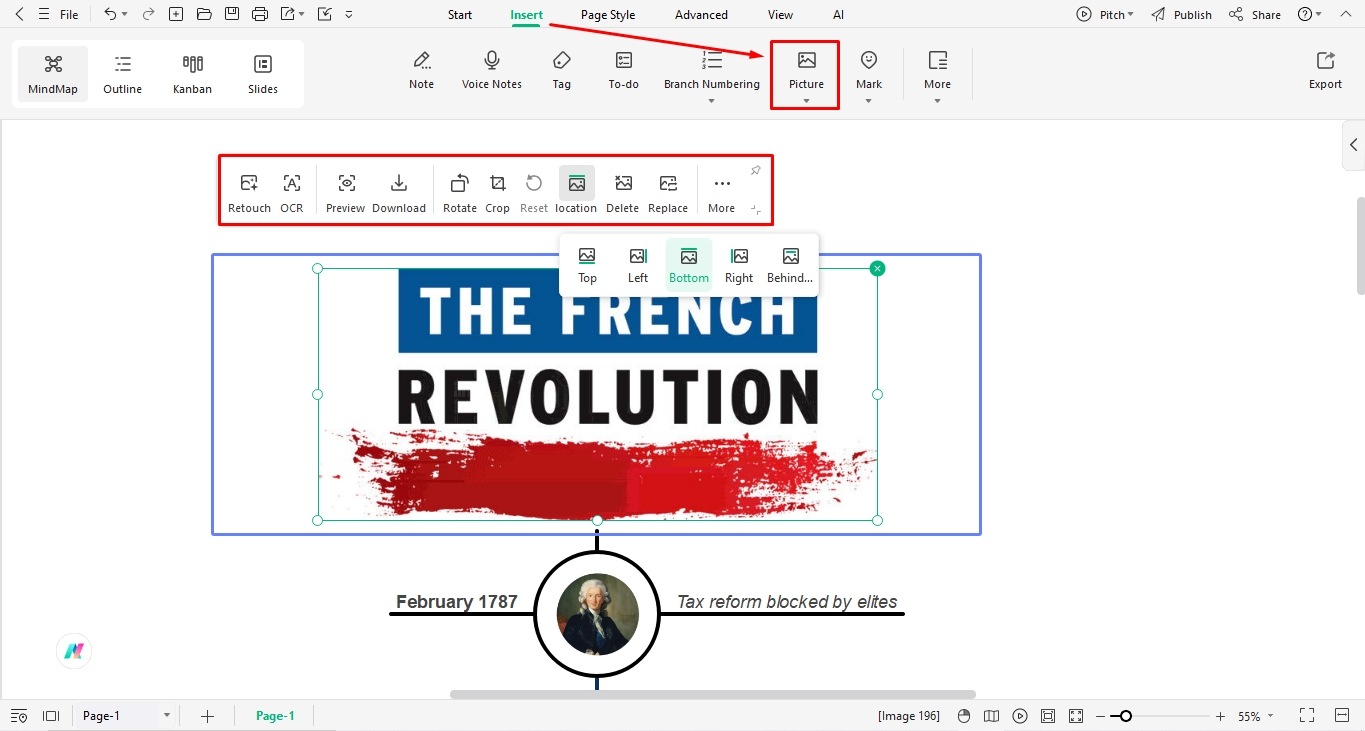This screenshot has width=1365, height=731.
Task: Switch to Outline view
Action: (x=123, y=74)
